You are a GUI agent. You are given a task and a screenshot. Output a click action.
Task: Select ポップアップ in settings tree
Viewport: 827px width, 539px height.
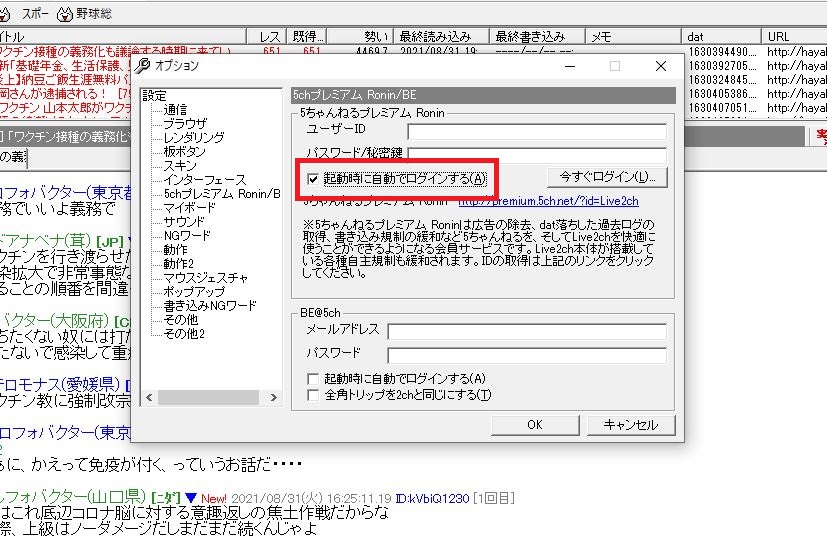pos(194,292)
